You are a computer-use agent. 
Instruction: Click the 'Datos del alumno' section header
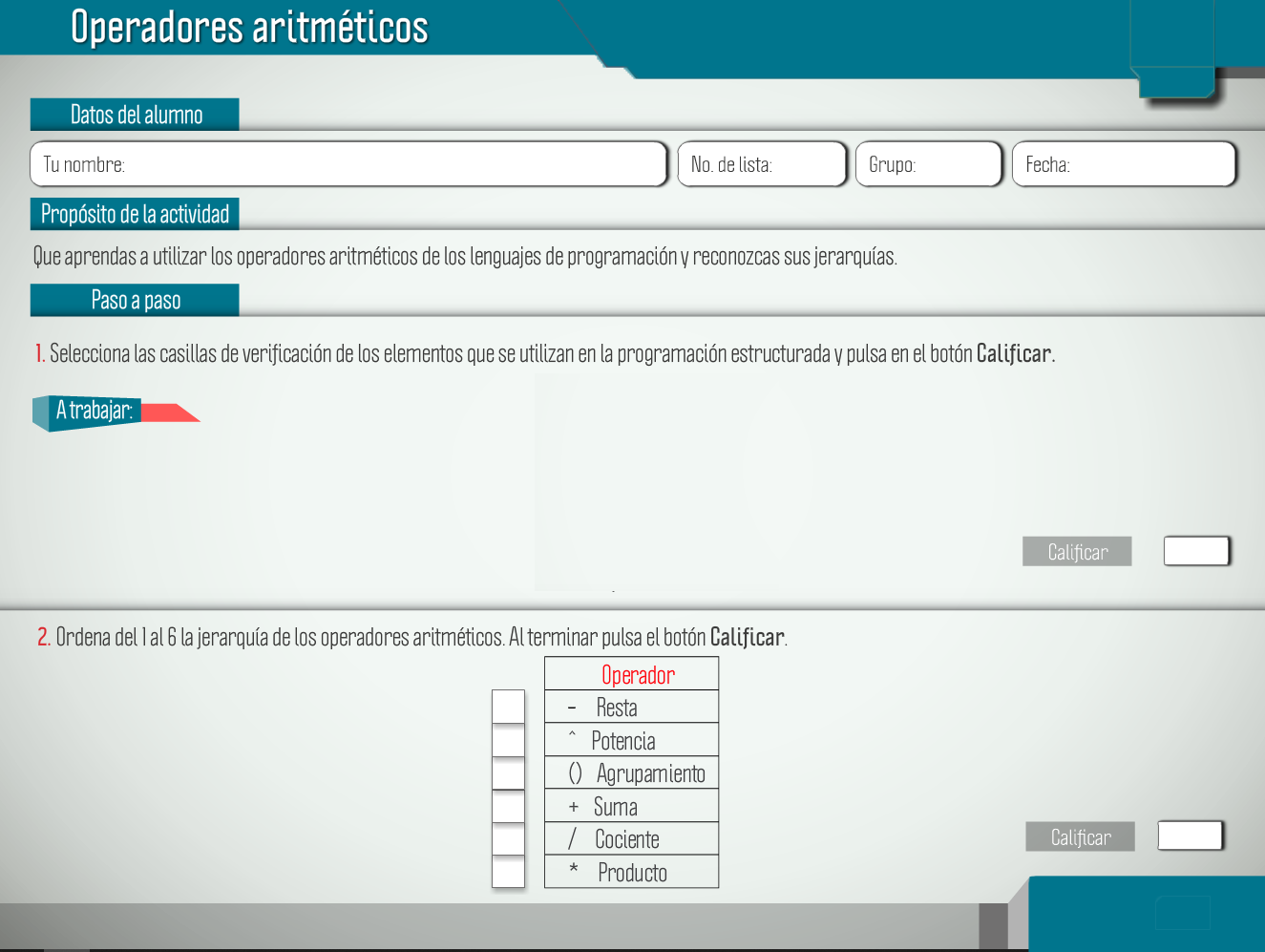pos(135,115)
